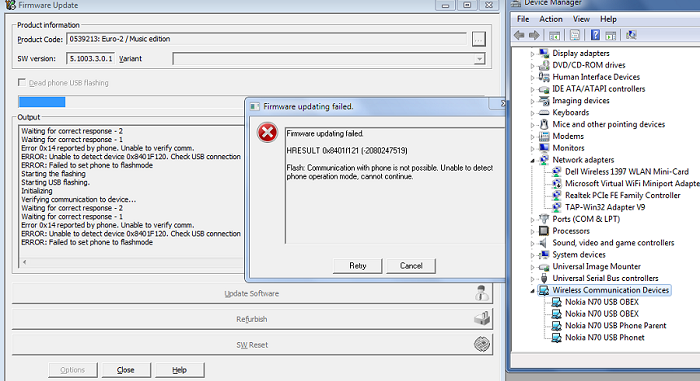
Task: Click the TAP-Win32 Adapter V9 icon
Action: point(556,207)
